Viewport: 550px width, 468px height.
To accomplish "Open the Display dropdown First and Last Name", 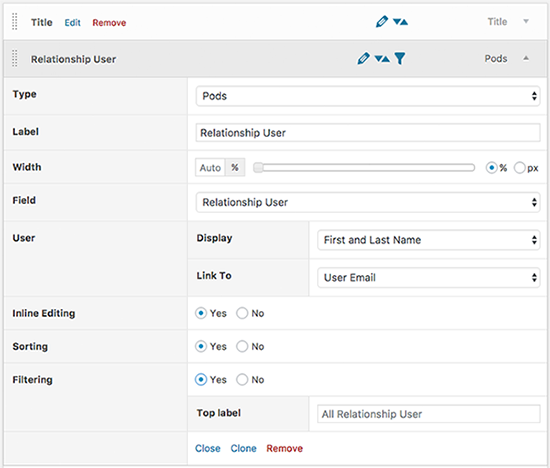I will pos(428,240).
